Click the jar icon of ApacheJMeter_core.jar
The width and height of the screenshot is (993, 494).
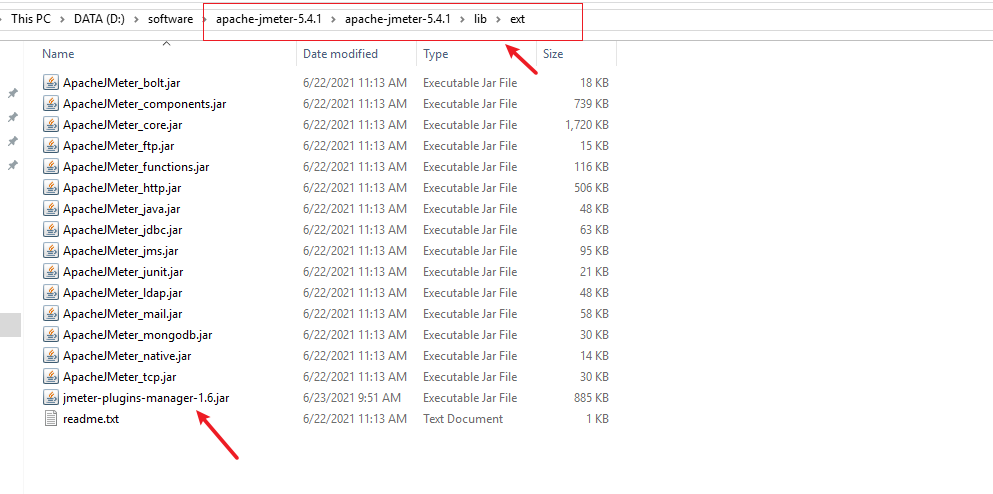(x=51, y=125)
